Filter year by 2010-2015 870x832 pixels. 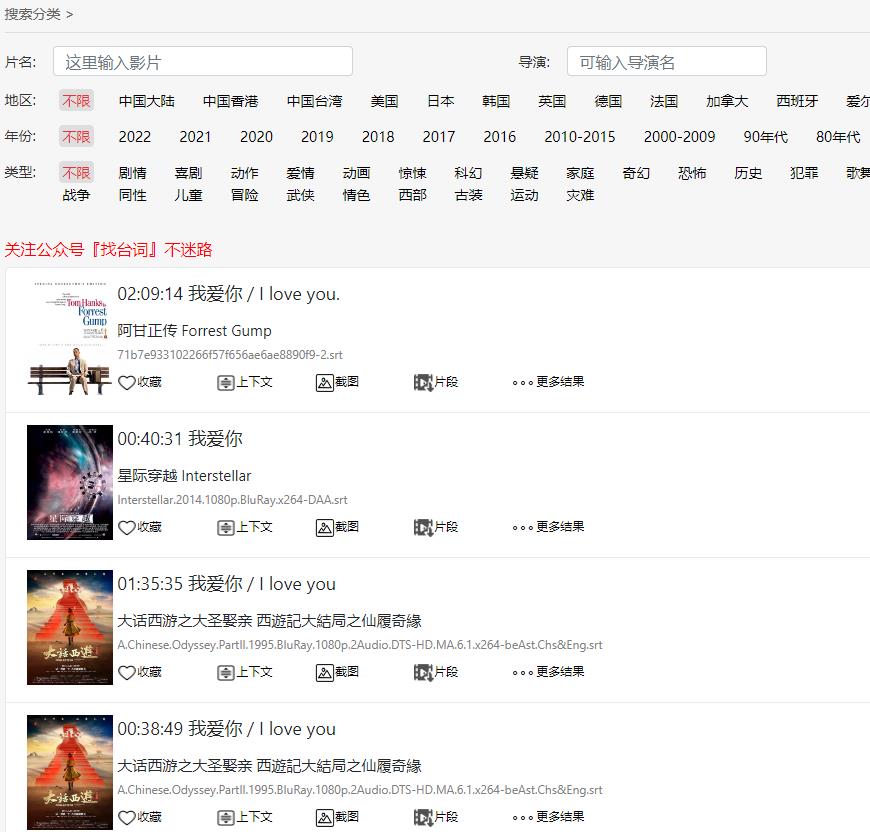pyautogui.click(x=580, y=136)
